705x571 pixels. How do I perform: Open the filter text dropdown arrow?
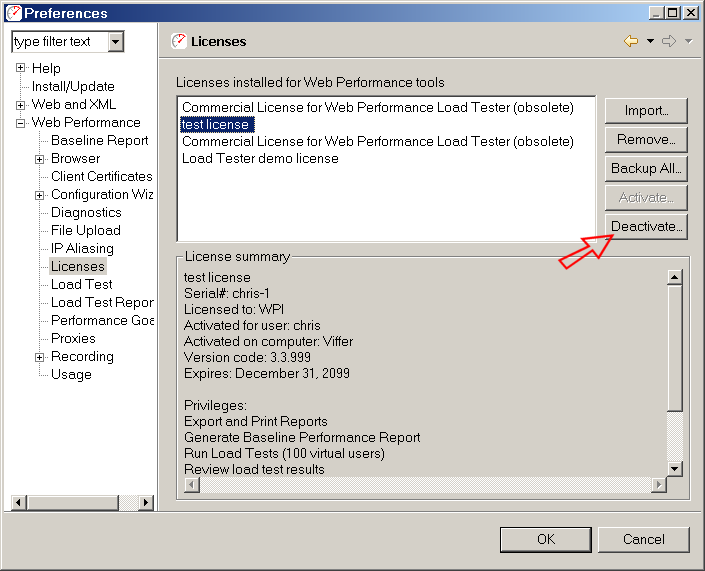(x=116, y=42)
